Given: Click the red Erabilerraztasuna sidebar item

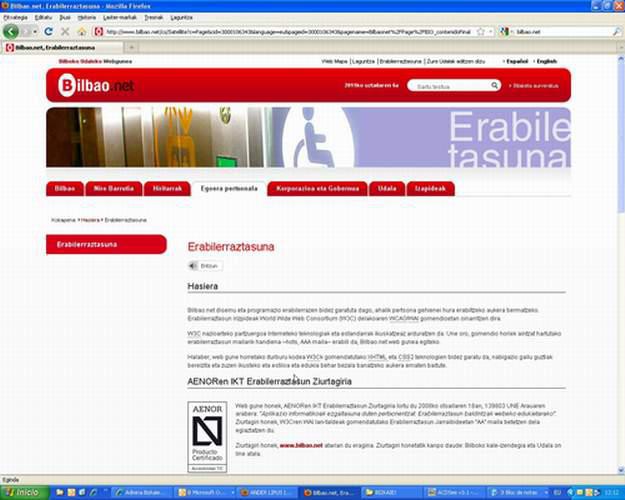Looking at the screenshot, I should tap(106, 244).
